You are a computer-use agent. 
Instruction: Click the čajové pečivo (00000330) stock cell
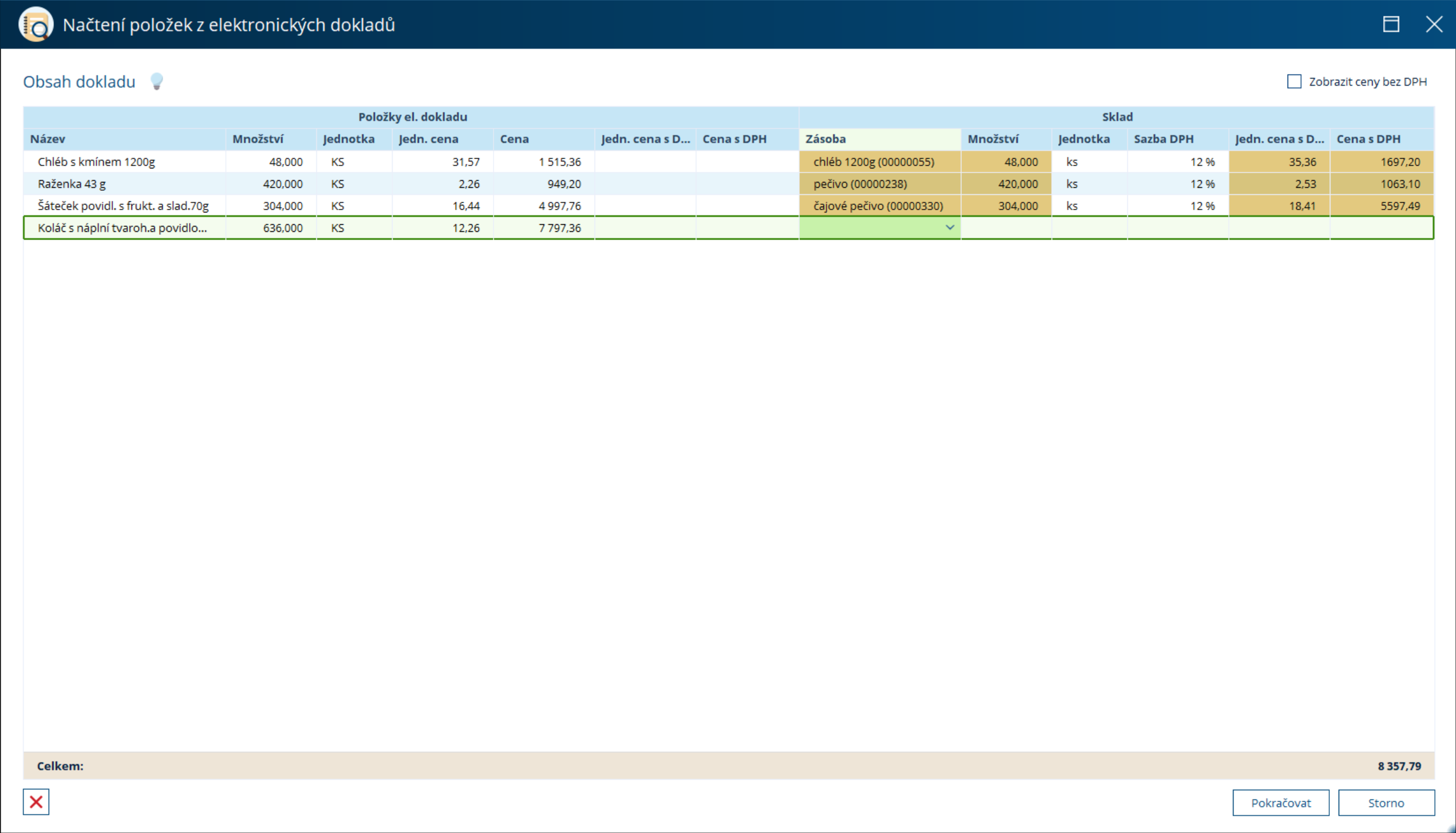click(878, 206)
